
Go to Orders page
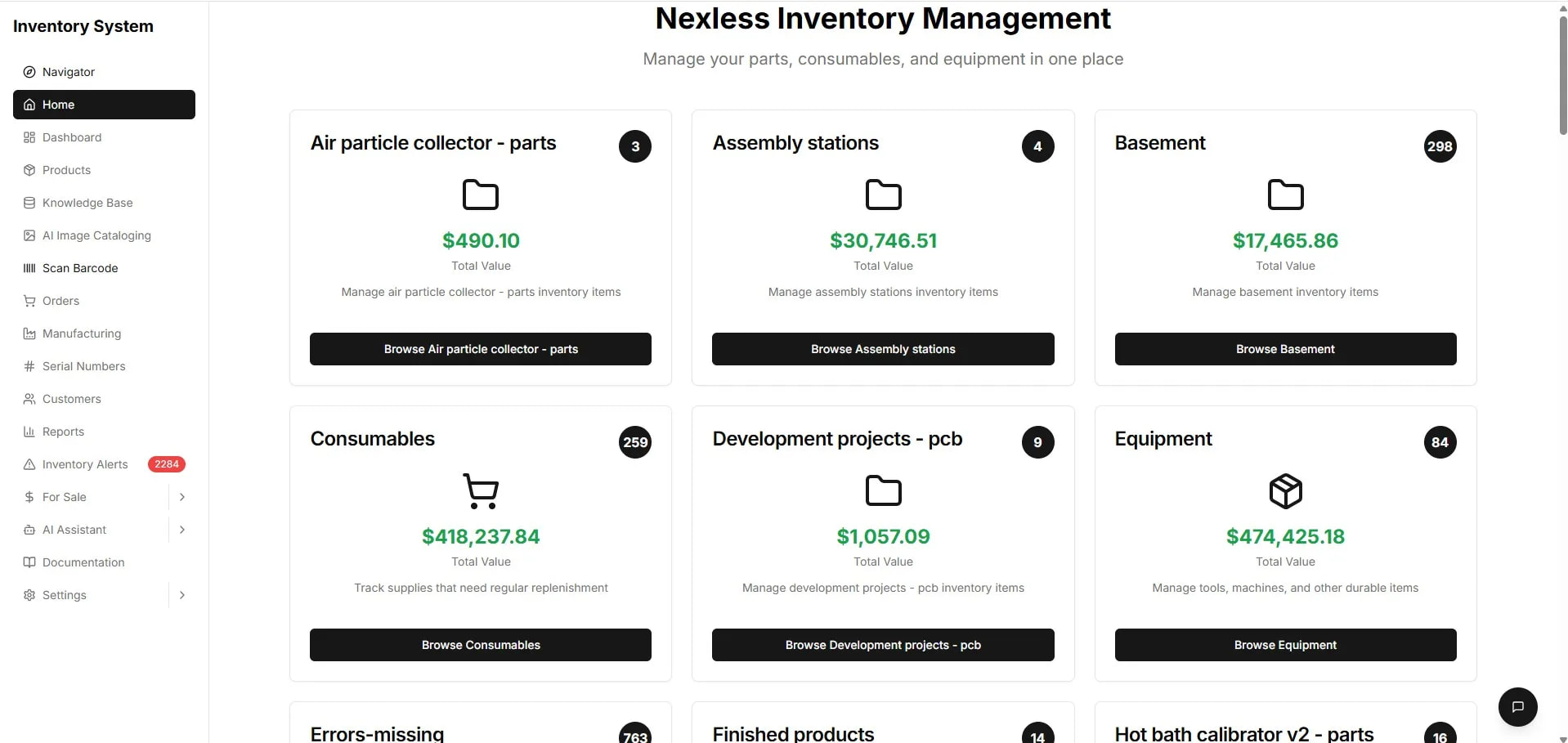tap(104, 301)
